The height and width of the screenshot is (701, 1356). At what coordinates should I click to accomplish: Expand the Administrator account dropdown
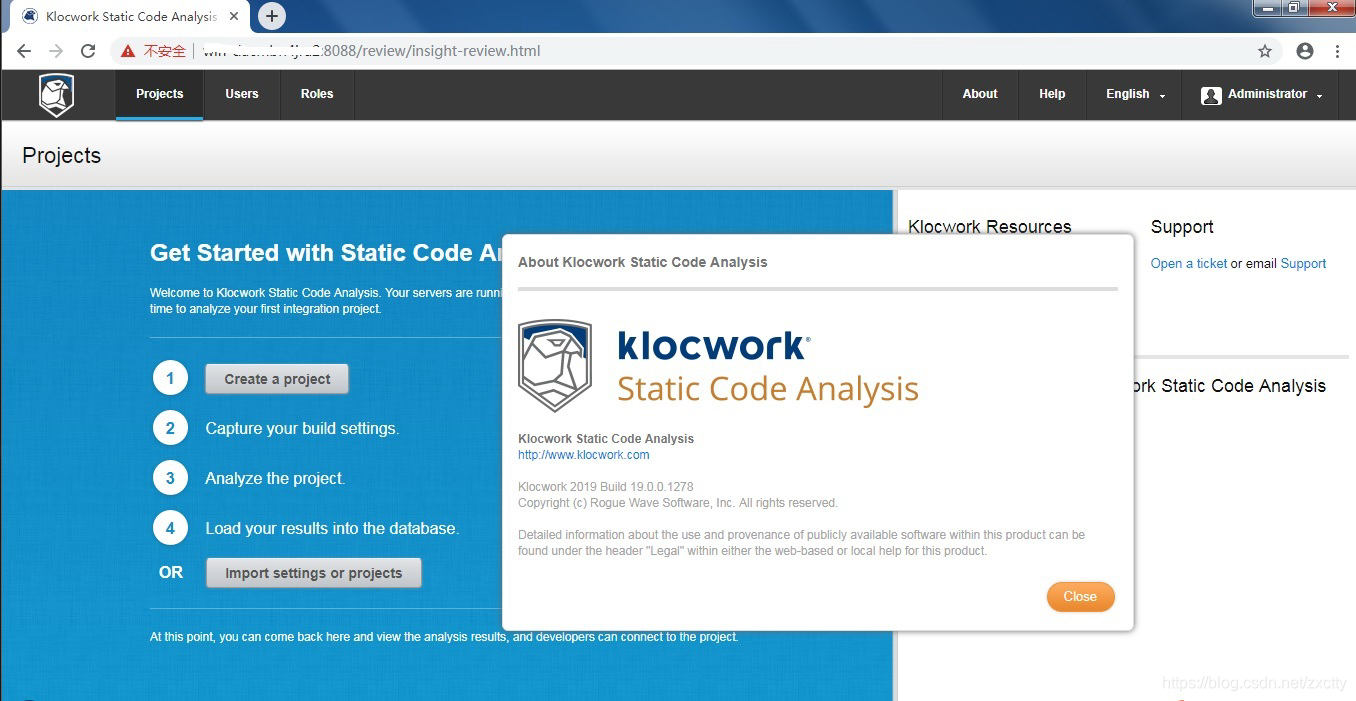coord(1262,94)
